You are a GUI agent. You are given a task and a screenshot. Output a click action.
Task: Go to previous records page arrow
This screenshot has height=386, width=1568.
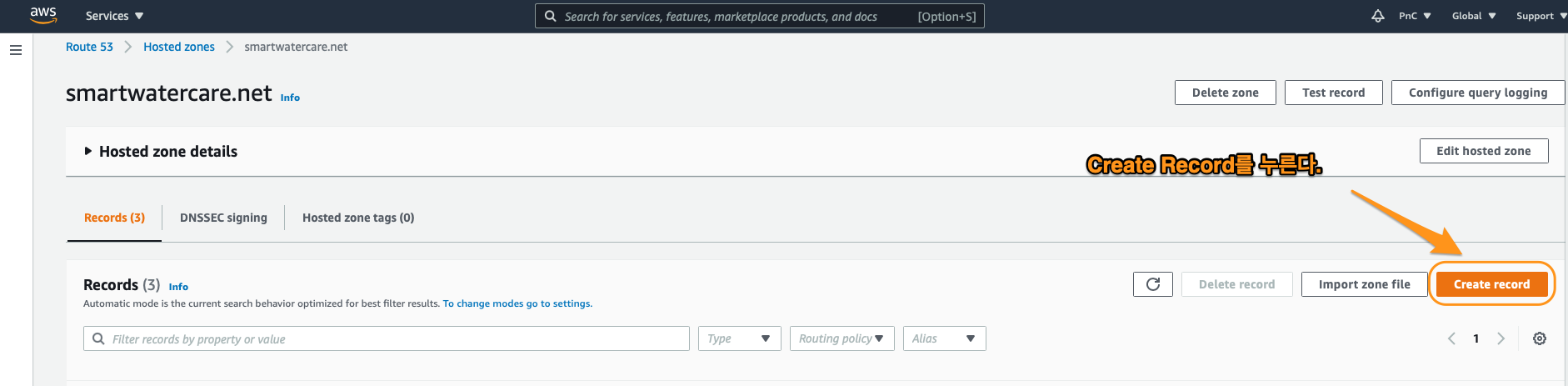coord(1451,338)
